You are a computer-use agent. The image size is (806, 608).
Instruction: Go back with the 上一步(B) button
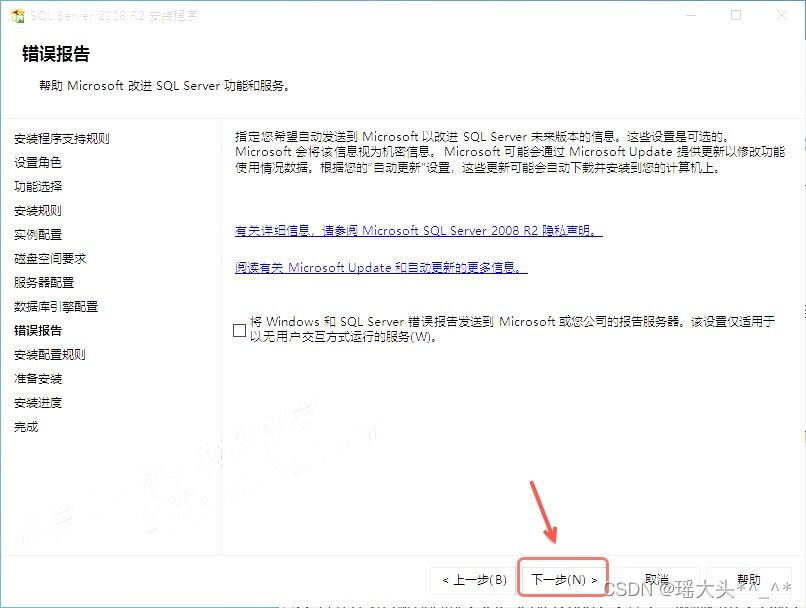[x=473, y=580]
